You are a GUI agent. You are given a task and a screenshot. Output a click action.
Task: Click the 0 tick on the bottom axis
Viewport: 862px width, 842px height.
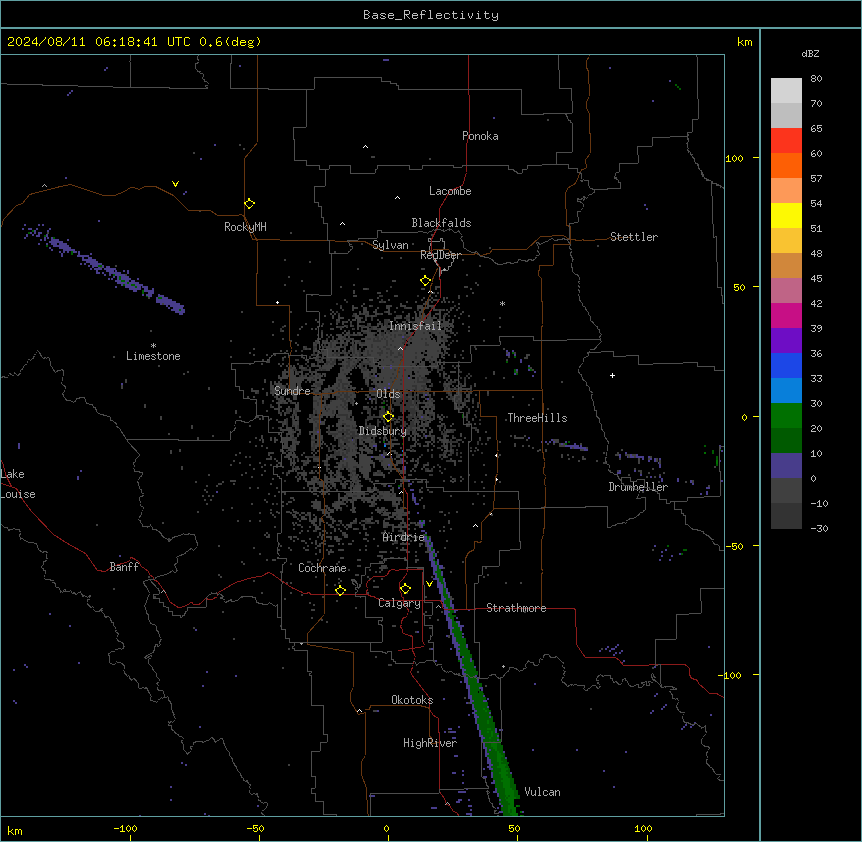(386, 828)
